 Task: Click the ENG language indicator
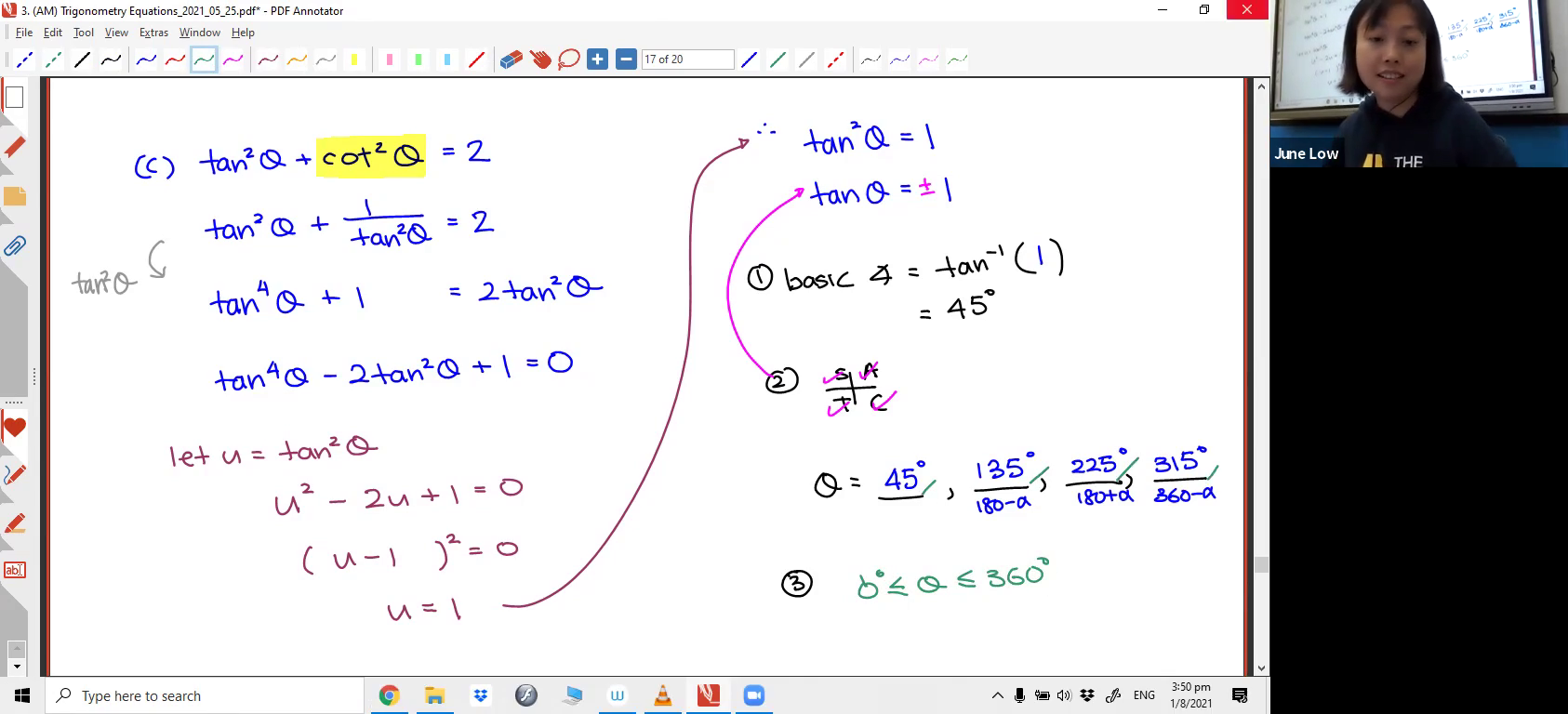pyautogui.click(x=1144, y=695)
